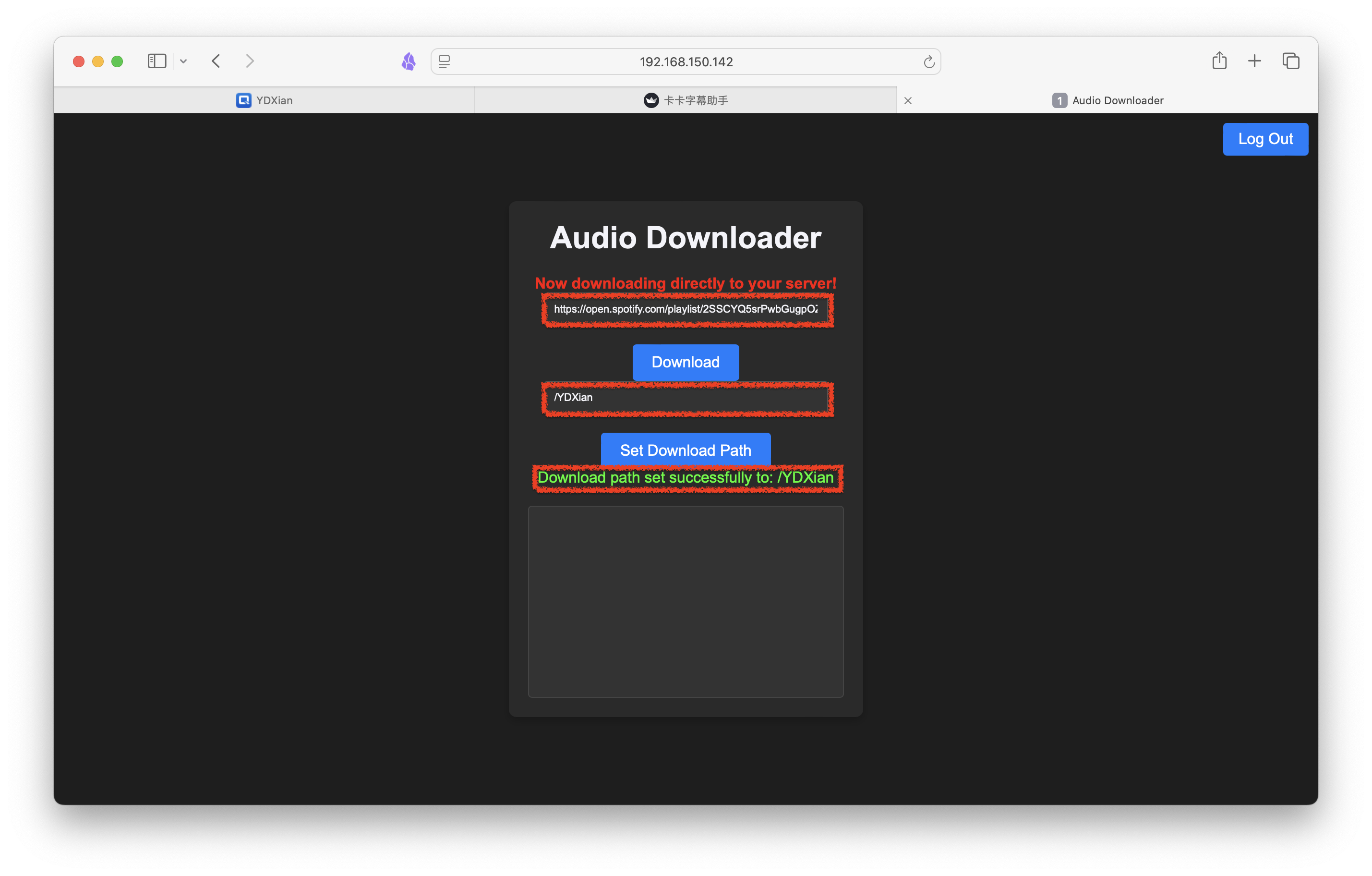Viewport: 1372px width, 876px height.
Task: Open the page reader menu icon in address bar
Action: [x=445, y=61]
